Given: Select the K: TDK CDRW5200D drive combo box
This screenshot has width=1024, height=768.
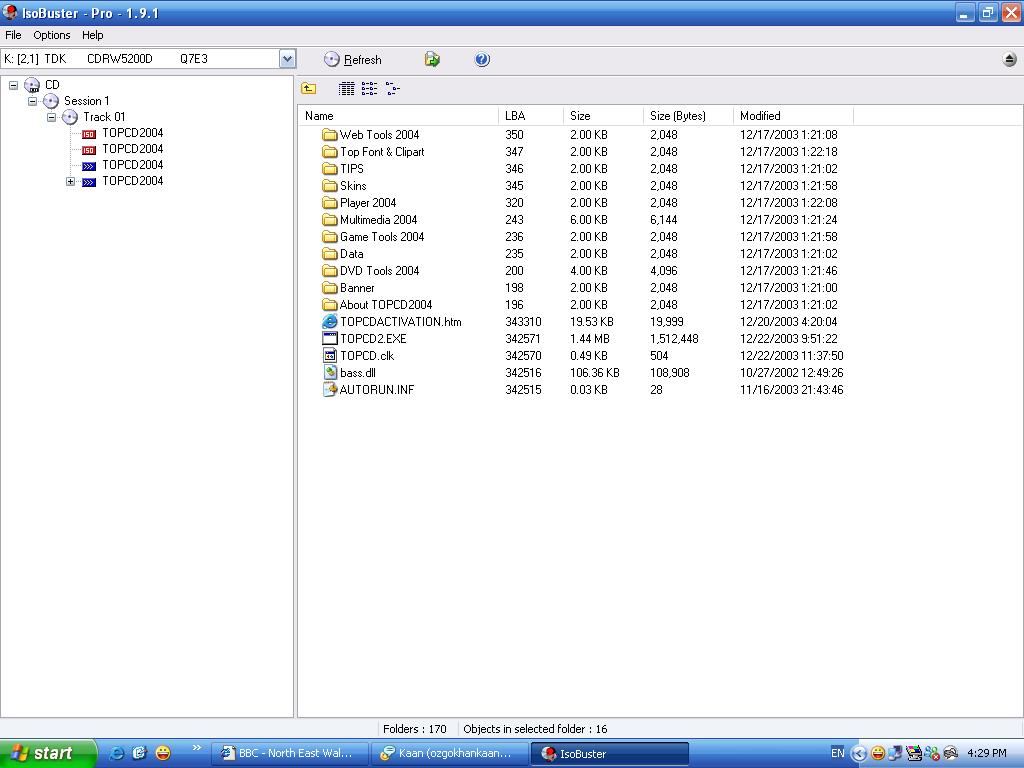Looking at the screenshot, I should click(x=148, y=59).
